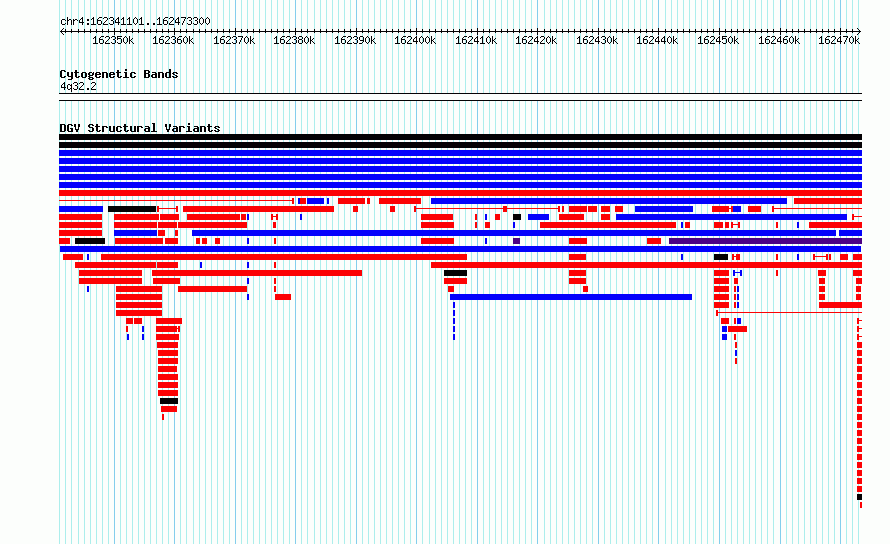Click the 162380k coordinate label
The height and width of the screenshot is (544, 890).
pos(294,40)
